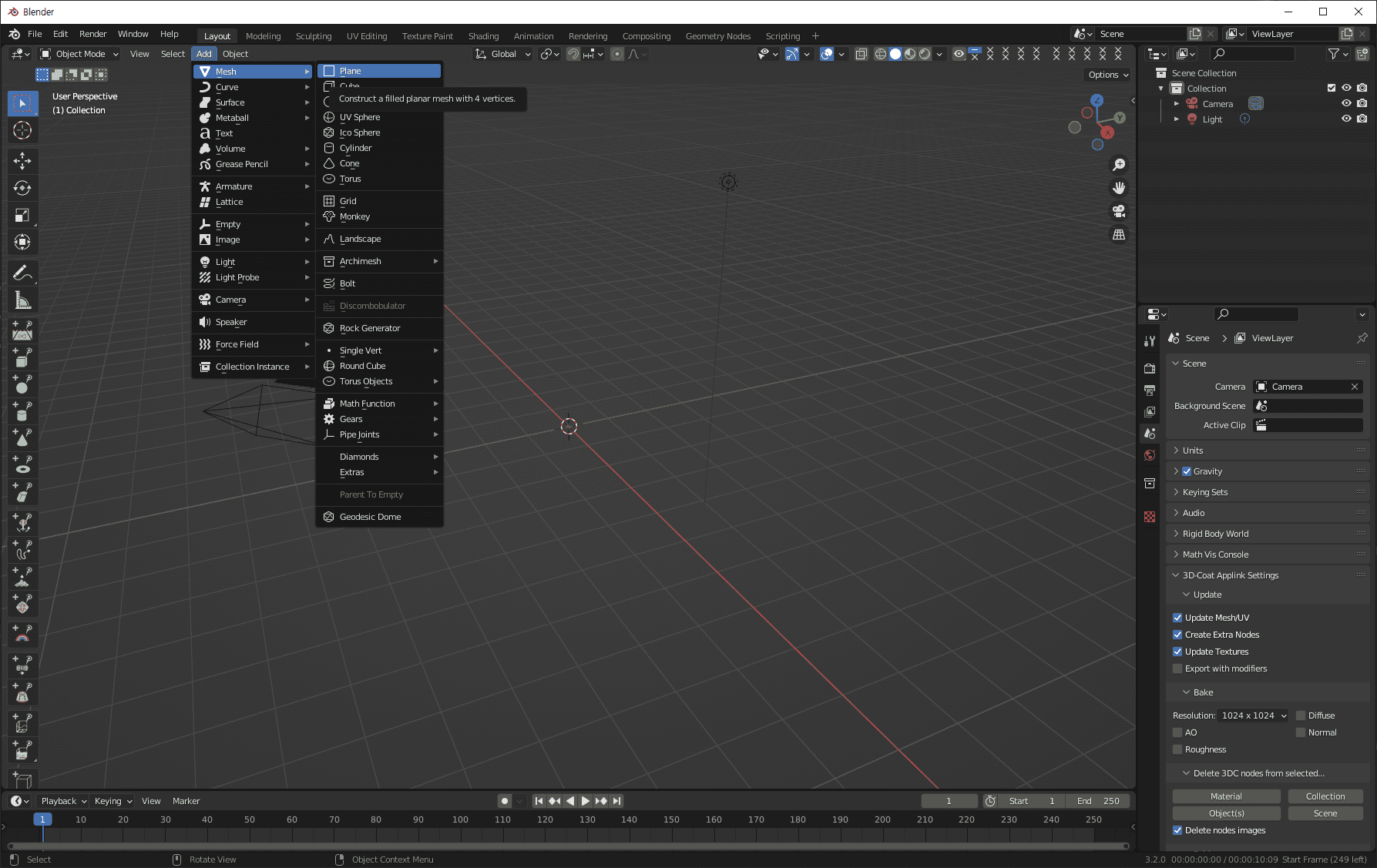Switch perspective/orthographic grid icon
The image size is (1377, 868).
[x=1119, y=234]
